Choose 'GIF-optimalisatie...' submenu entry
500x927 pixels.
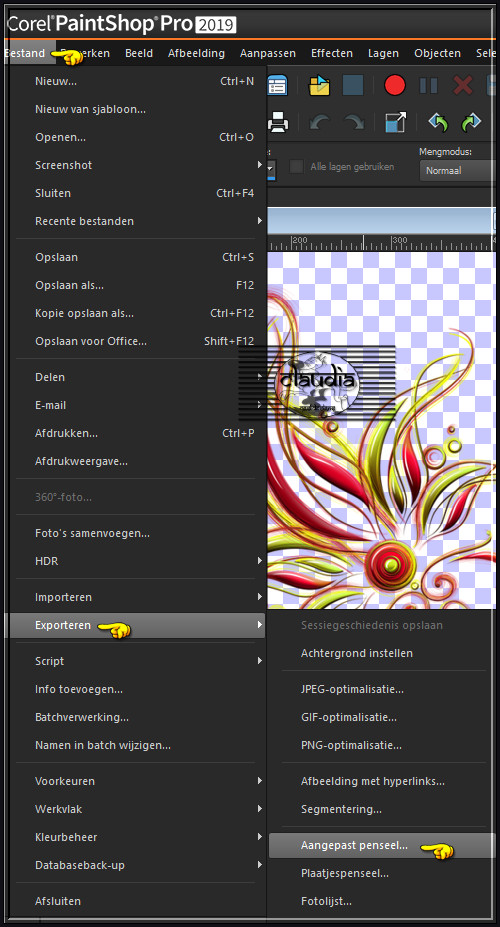click(x=382, y=717)
